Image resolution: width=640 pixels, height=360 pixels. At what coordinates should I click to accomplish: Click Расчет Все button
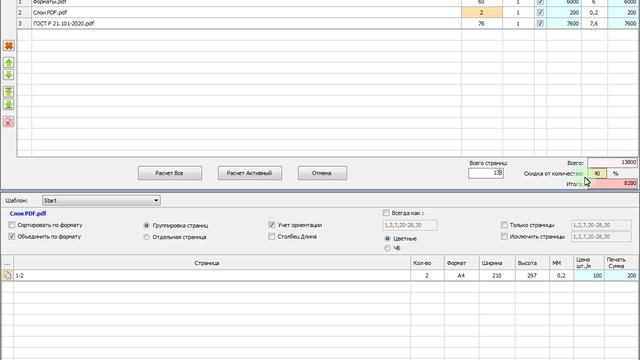(x=170, y=173)
